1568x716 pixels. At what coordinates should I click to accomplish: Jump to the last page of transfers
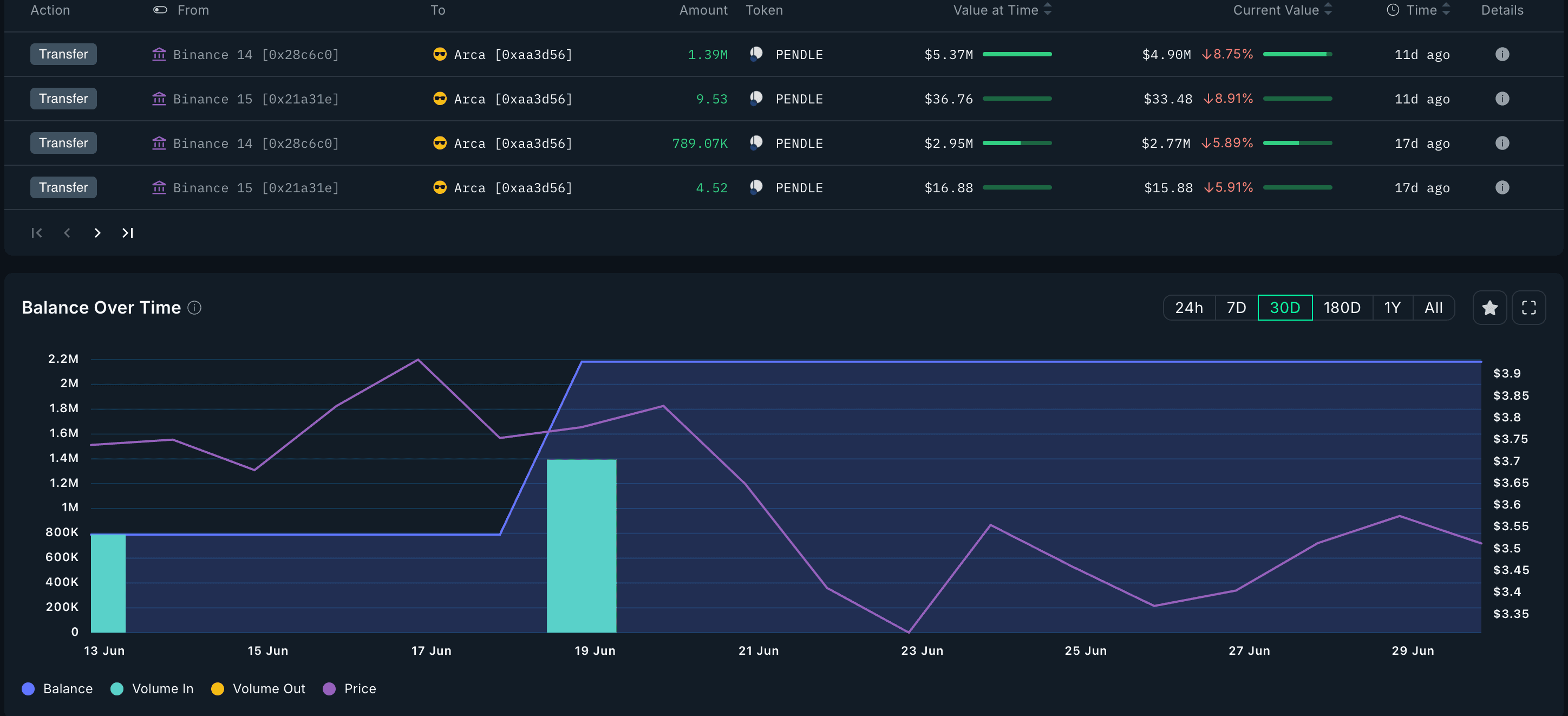[127, 233]
